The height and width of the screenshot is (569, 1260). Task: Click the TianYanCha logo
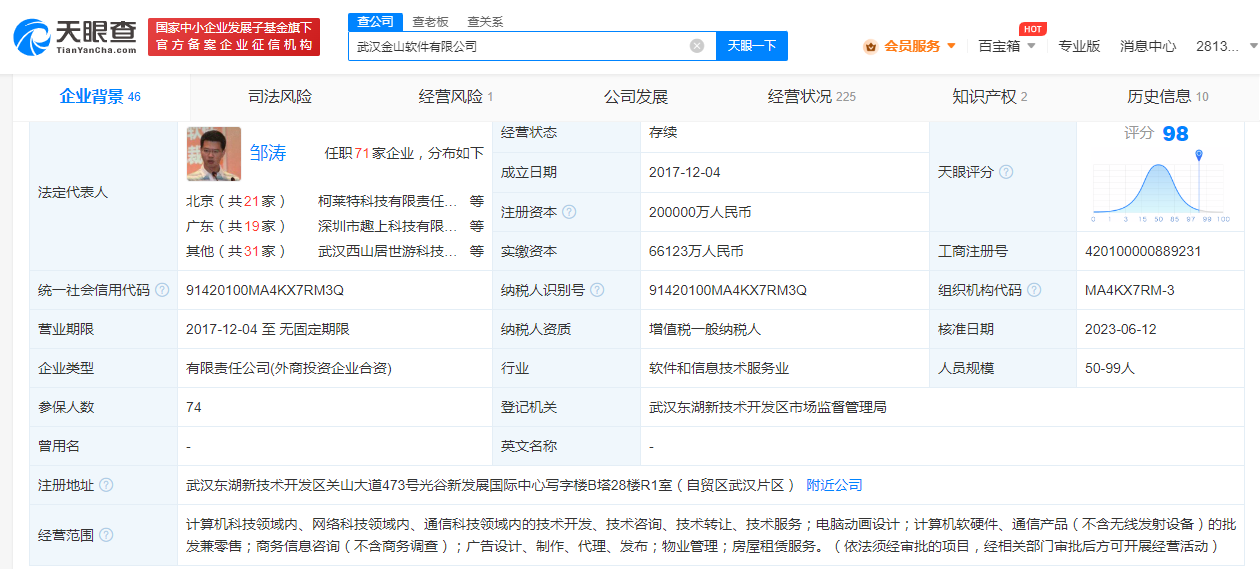[75, 37]
